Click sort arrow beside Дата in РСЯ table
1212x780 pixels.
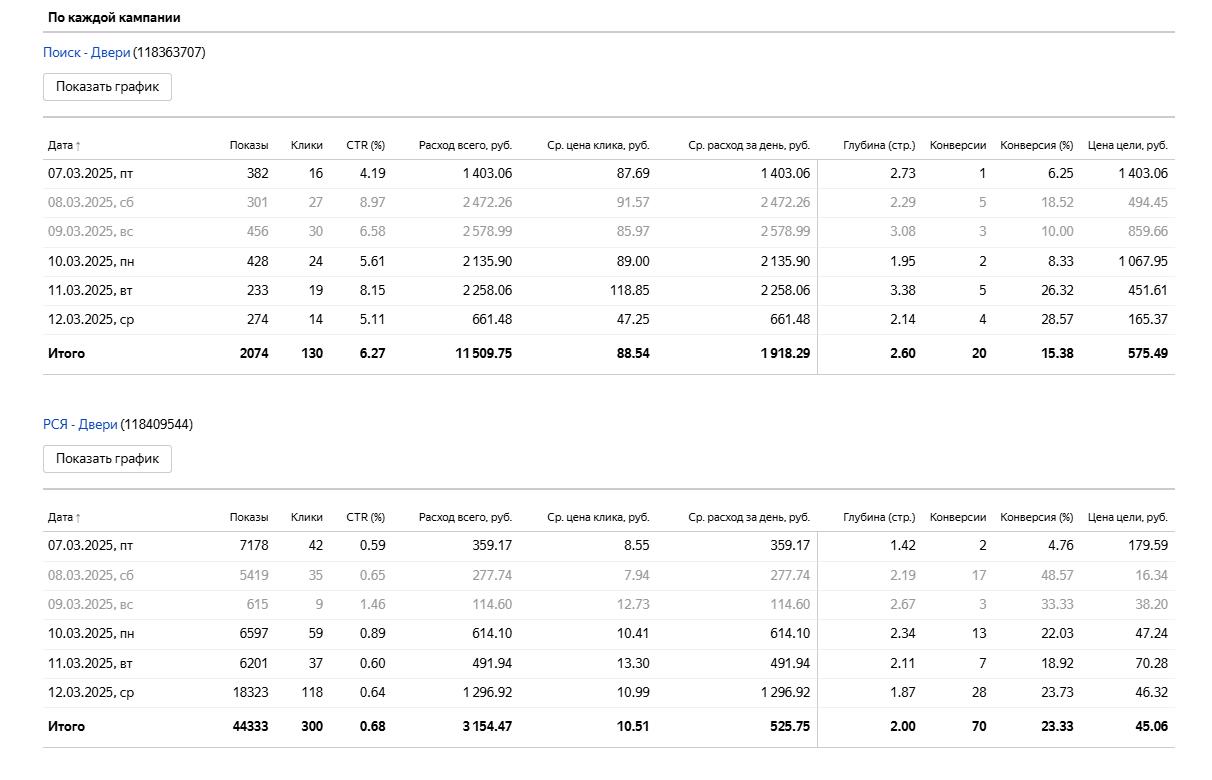(78, 518)
